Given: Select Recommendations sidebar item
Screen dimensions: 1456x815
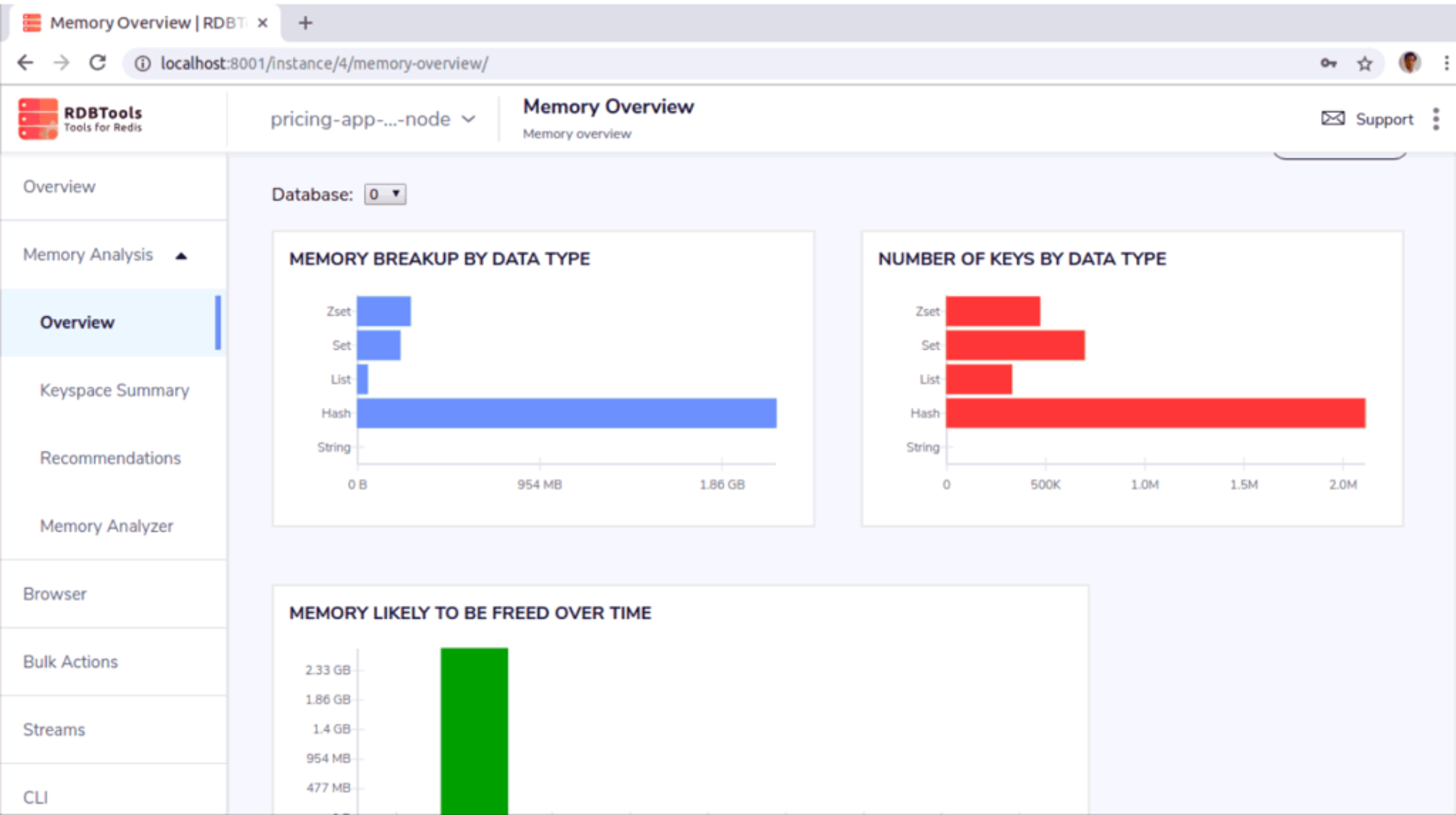Looking at the screenshot, I should [110, 459].
